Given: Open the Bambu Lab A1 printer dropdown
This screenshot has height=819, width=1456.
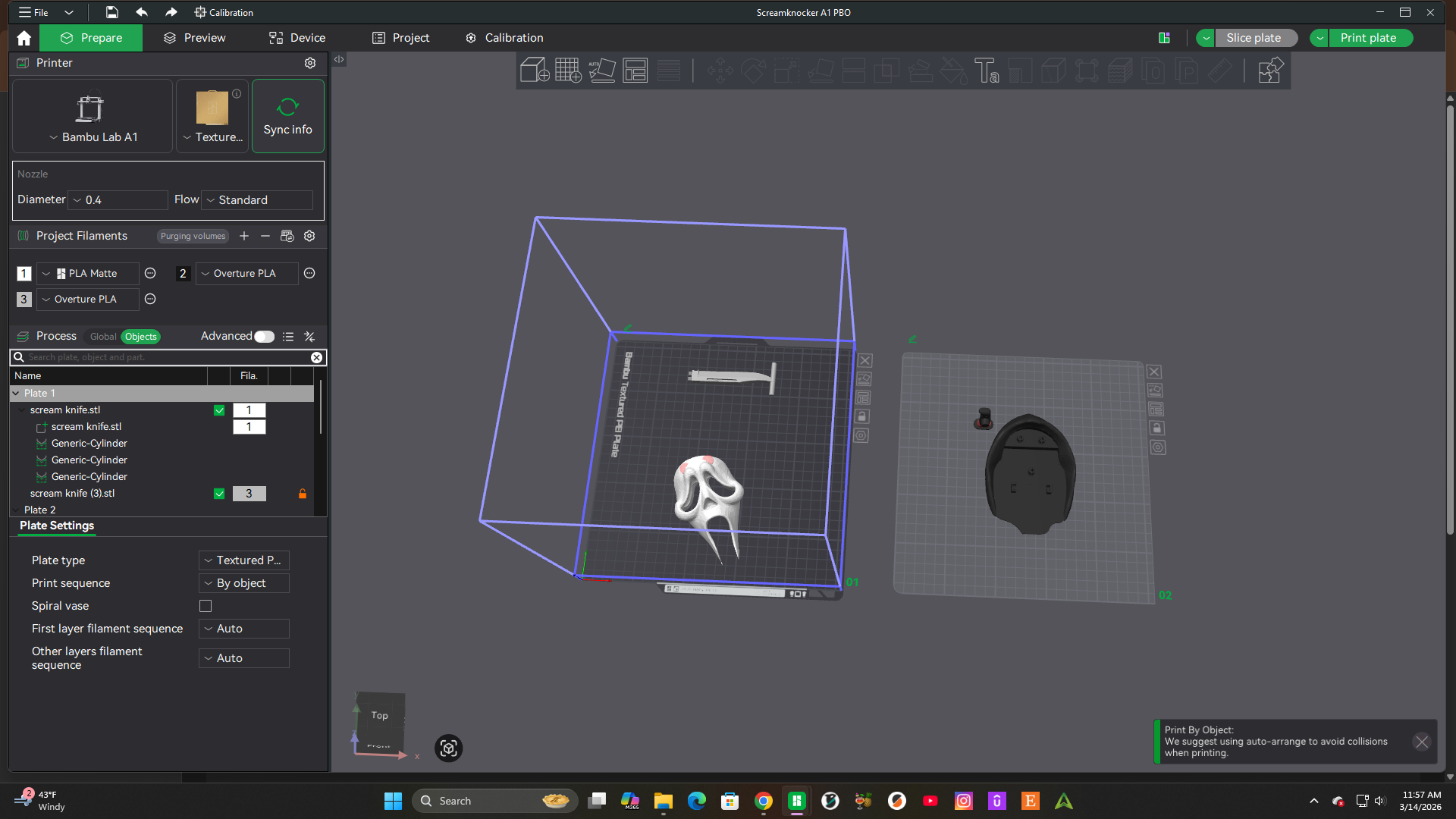Looking at the screenshot, I should tap(93, 137).
